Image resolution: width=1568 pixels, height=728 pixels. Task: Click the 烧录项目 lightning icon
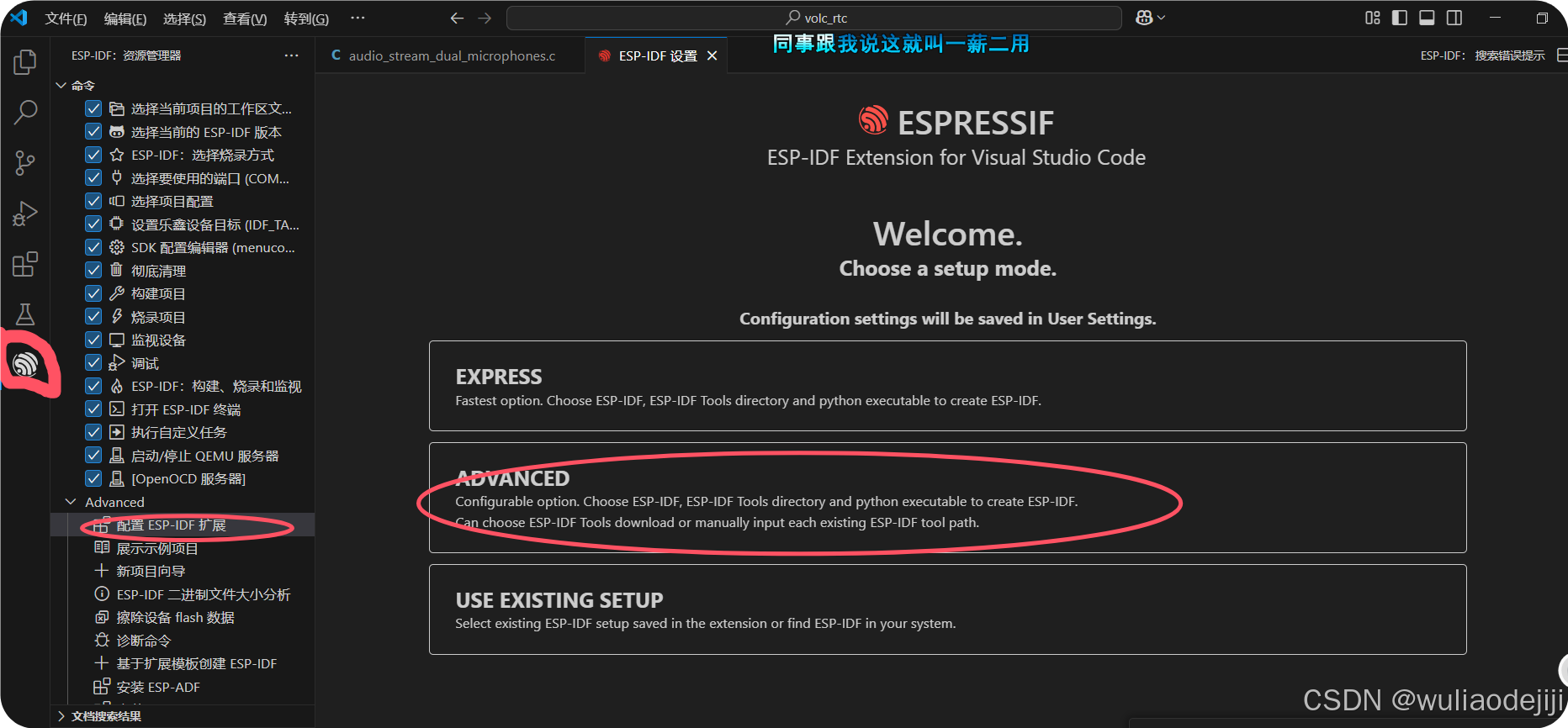point(117,317)
